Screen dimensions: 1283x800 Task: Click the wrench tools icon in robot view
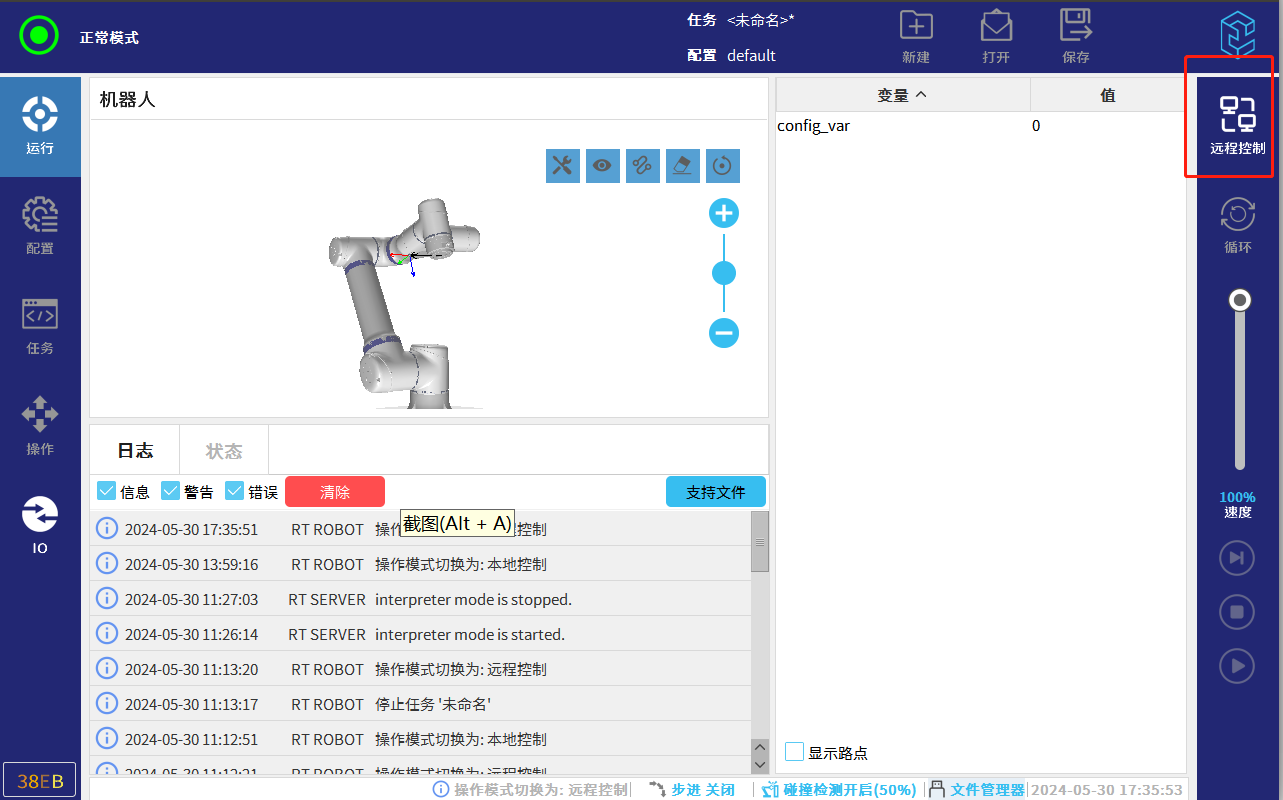[x=563, y=166]
